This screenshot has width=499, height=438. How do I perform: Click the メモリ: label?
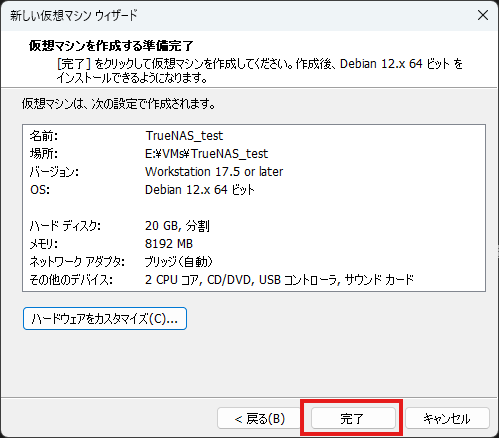(x=44, y=244)
